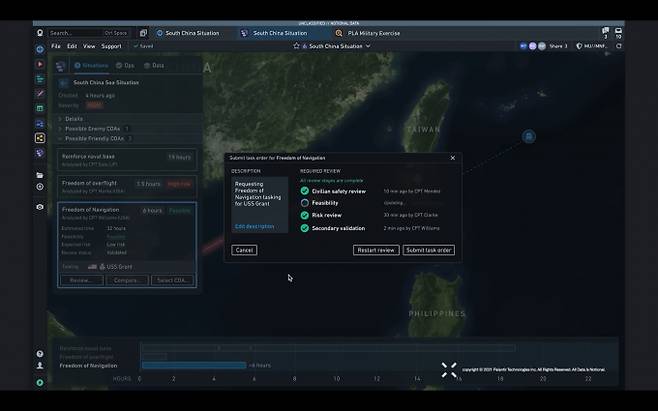Screen dimensions: 658x411
Task: Open the Support menu
Action: [x=111, y=46]
